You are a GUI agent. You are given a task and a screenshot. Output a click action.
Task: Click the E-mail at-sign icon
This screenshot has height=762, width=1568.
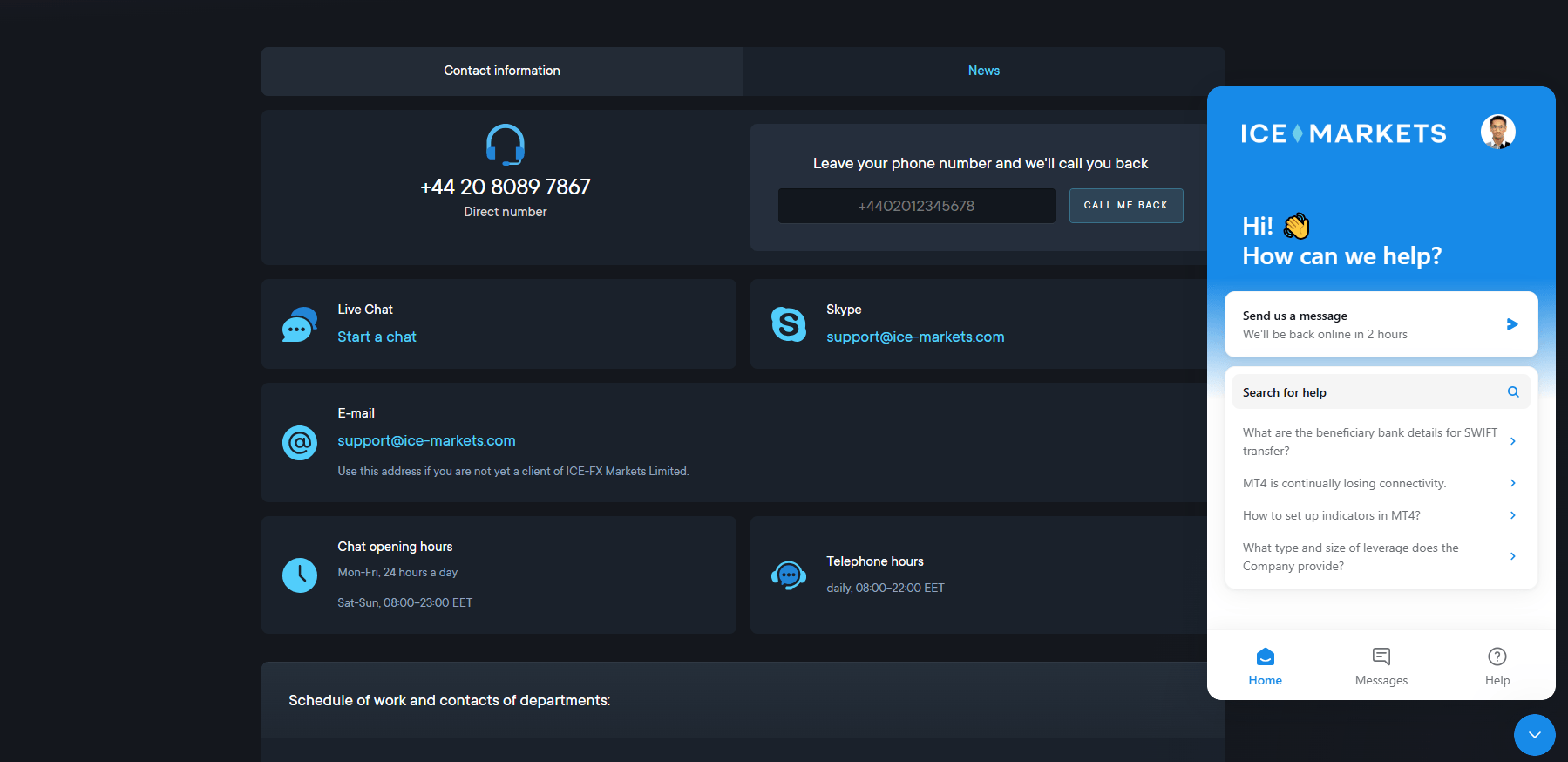(x=300, y=443)
